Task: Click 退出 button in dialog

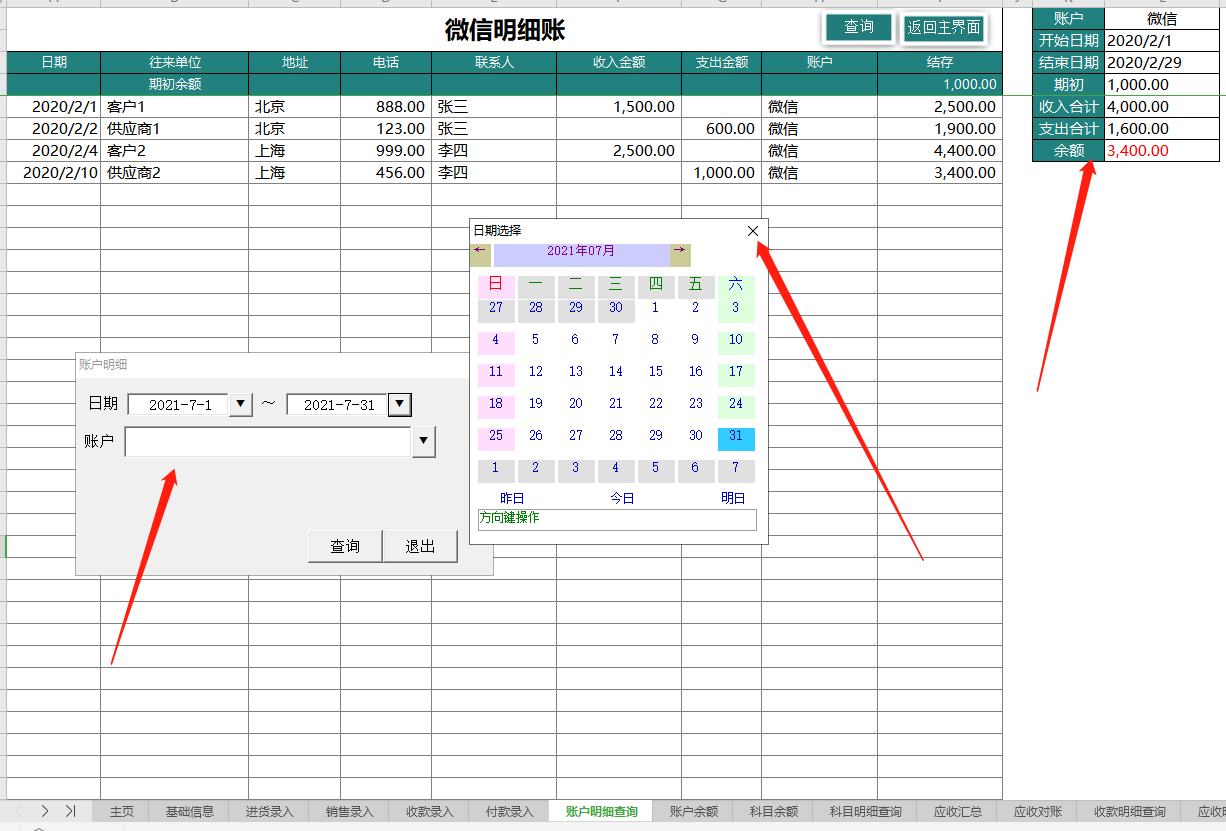Action: [420, 546]
